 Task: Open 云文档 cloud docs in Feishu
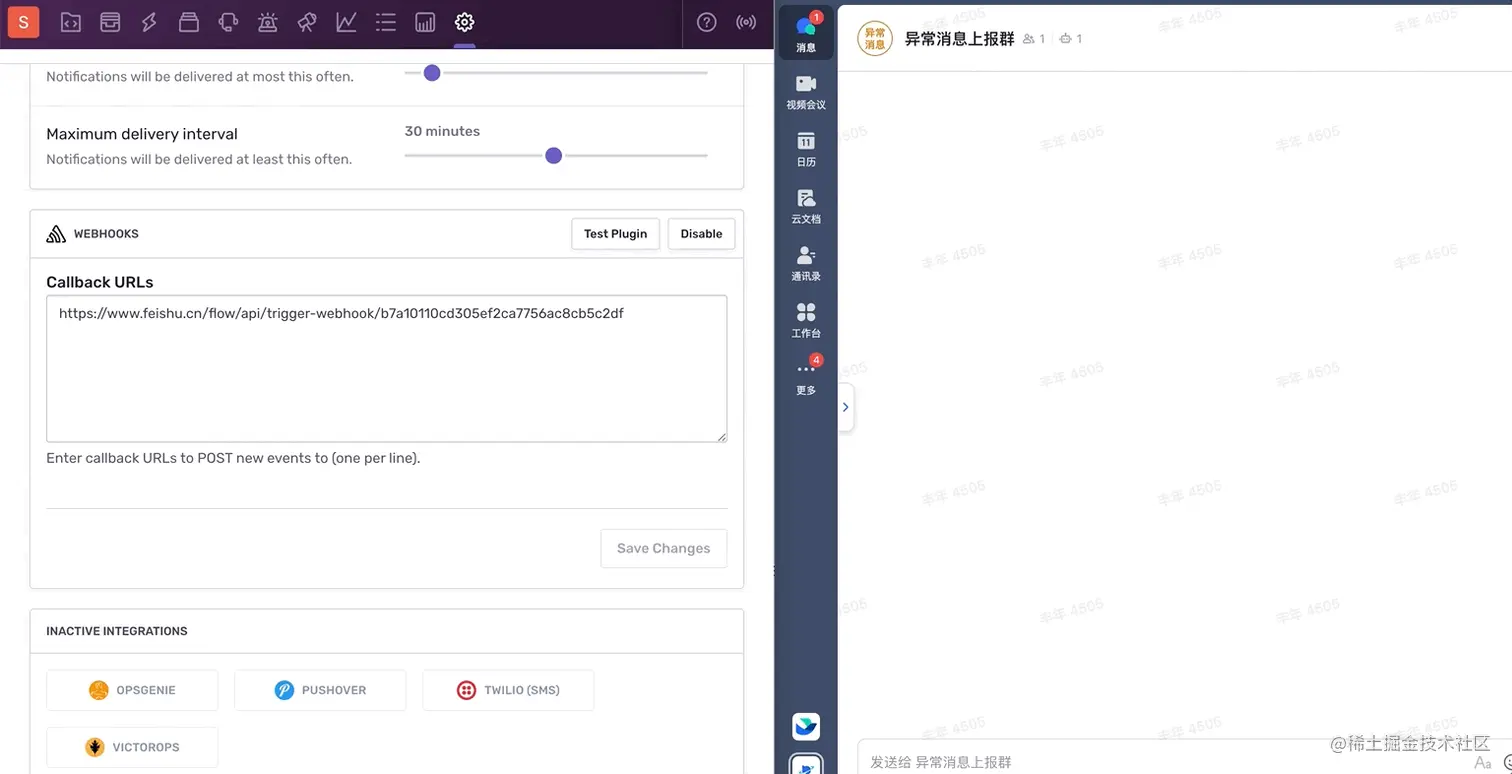(806, 205)
